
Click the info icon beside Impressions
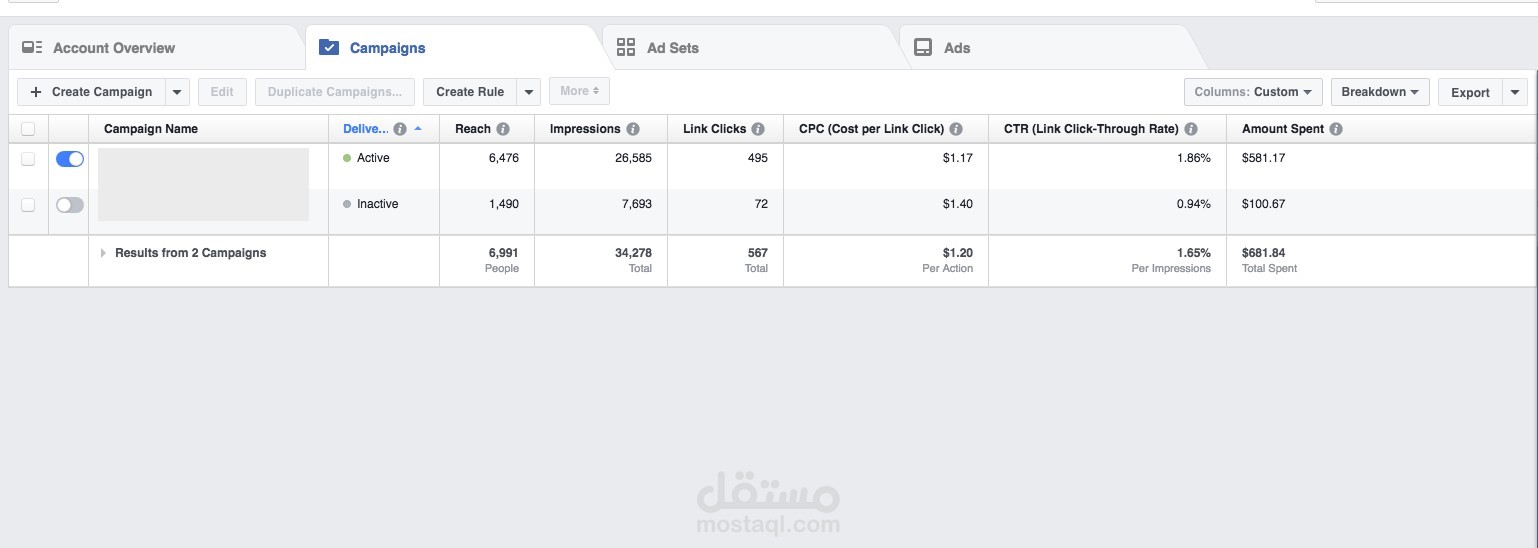[633, 129]
